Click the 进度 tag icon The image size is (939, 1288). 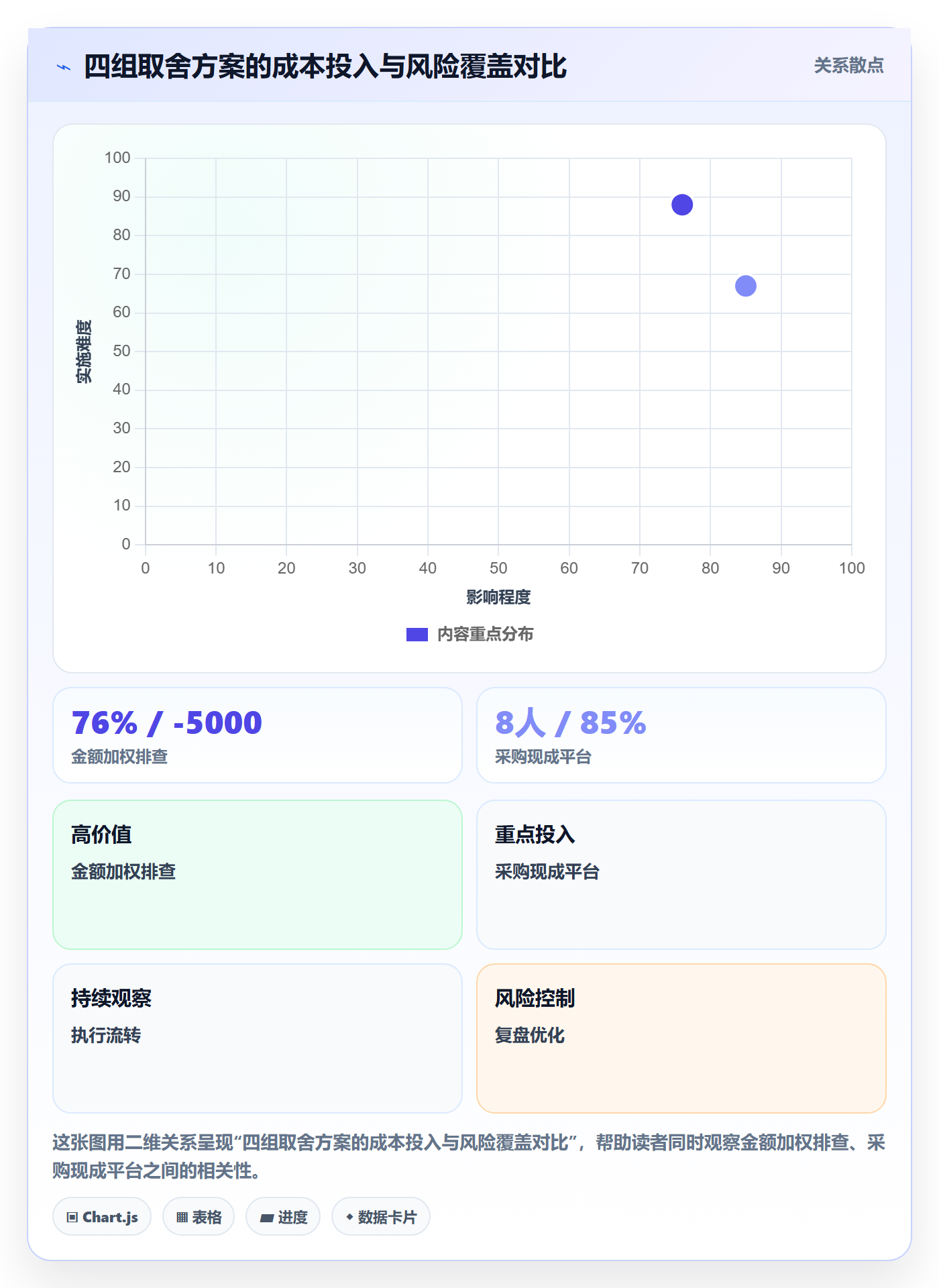266,1218
